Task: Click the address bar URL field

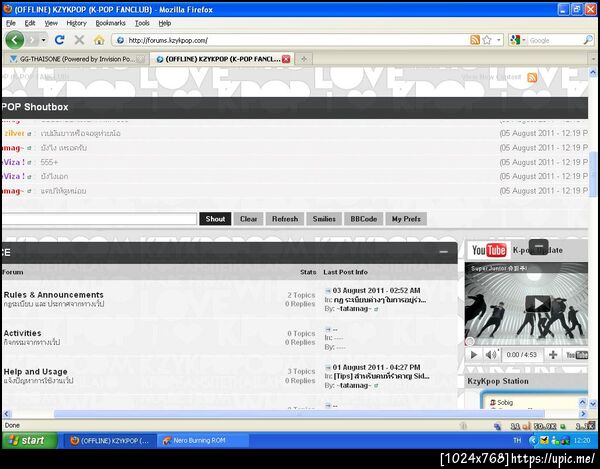Action: click(297, 40)
